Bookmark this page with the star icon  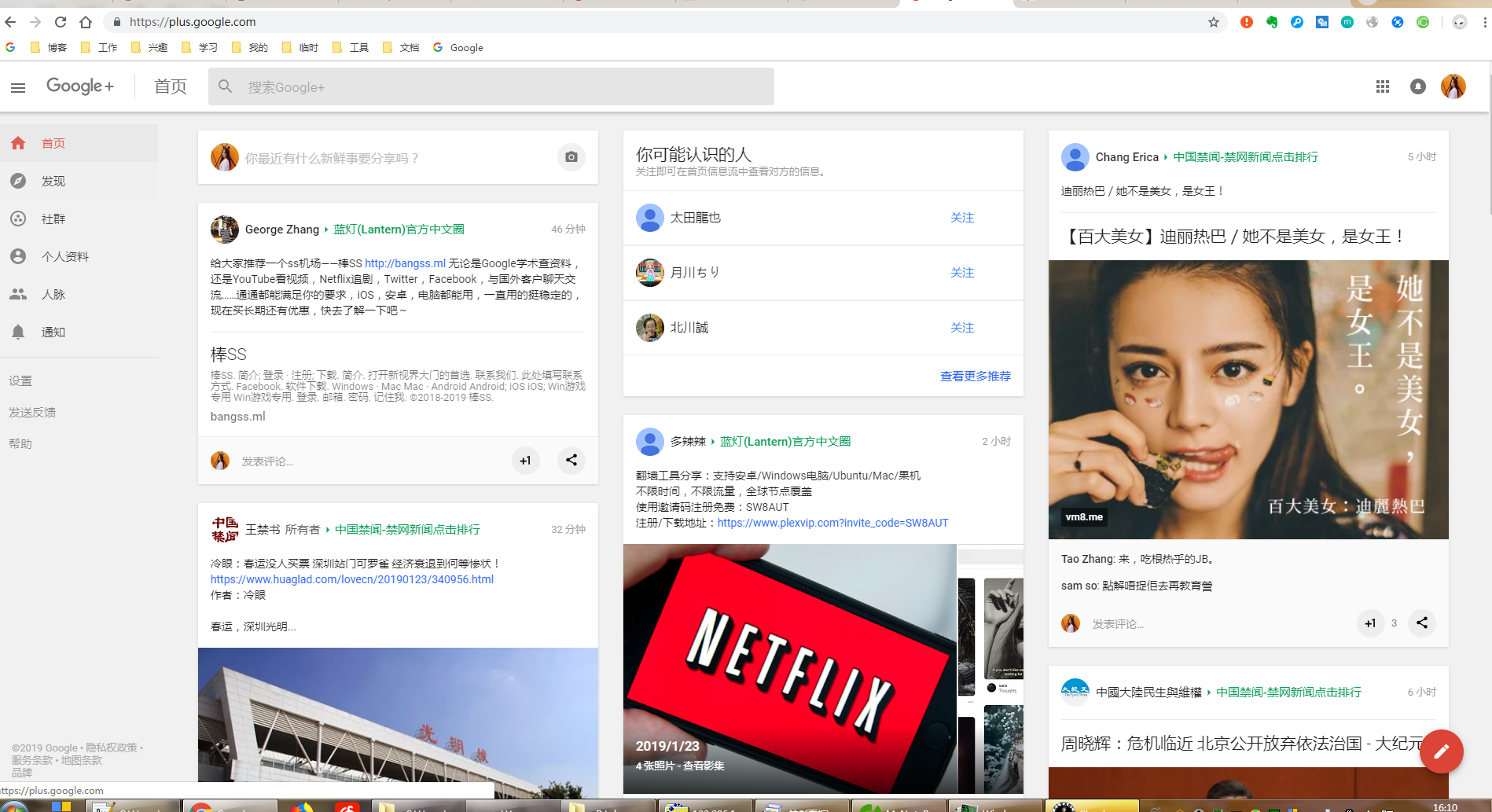(x=1214, y=22)
